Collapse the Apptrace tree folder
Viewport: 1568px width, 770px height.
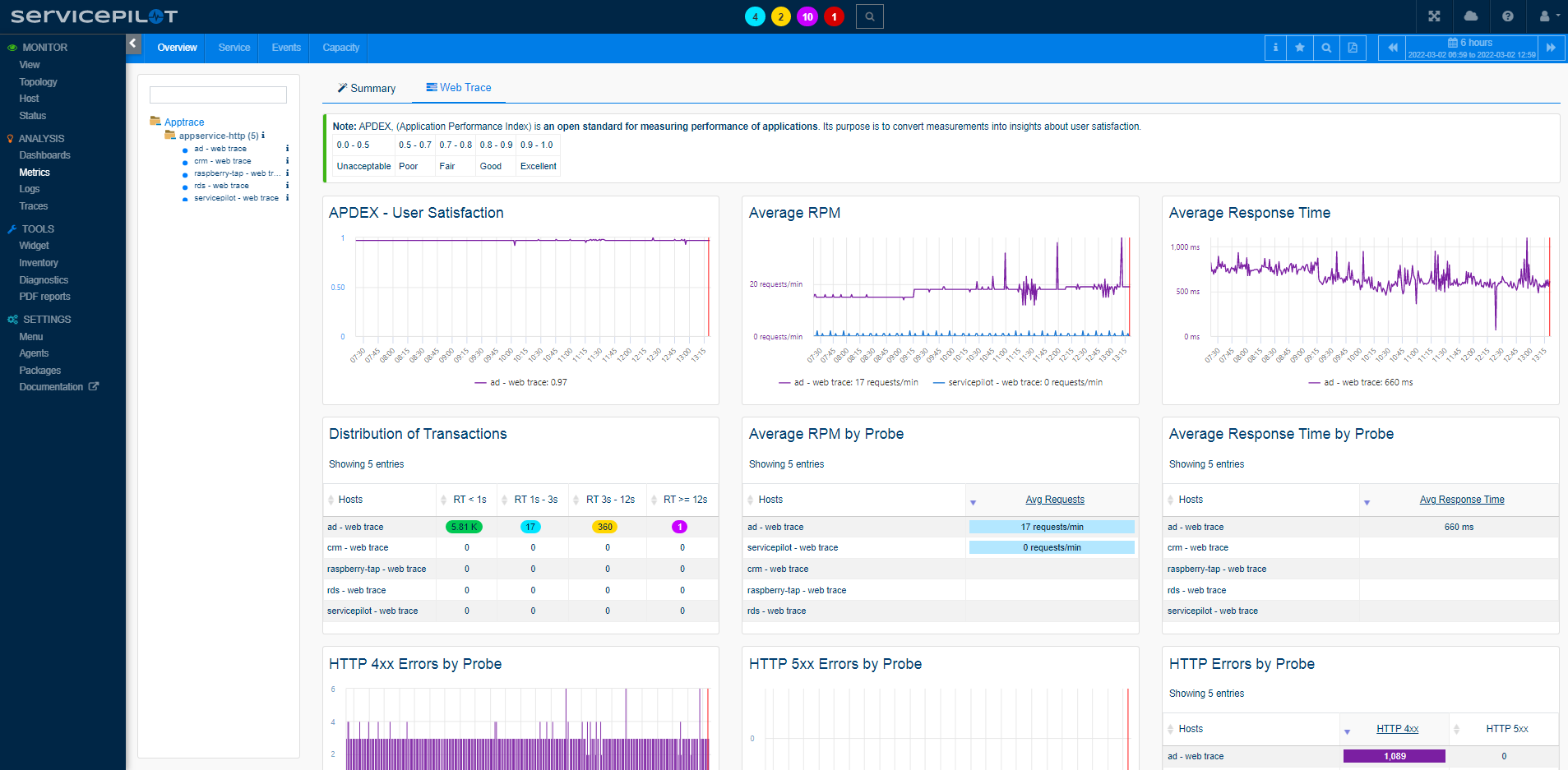(x=155, y=122)
